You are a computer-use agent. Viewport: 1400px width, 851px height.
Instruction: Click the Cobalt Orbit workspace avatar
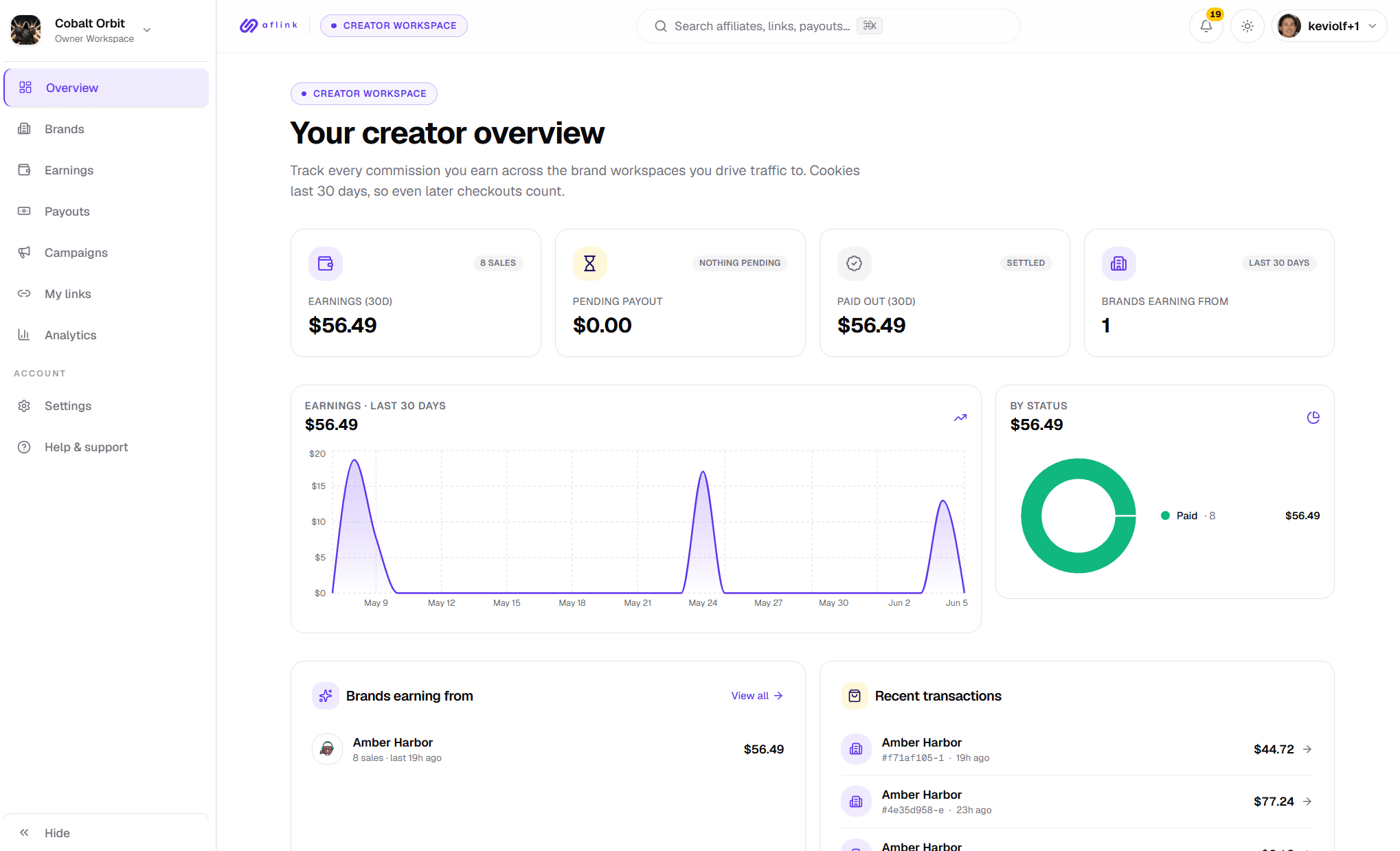pyautogui.click(x=26, y=30)
